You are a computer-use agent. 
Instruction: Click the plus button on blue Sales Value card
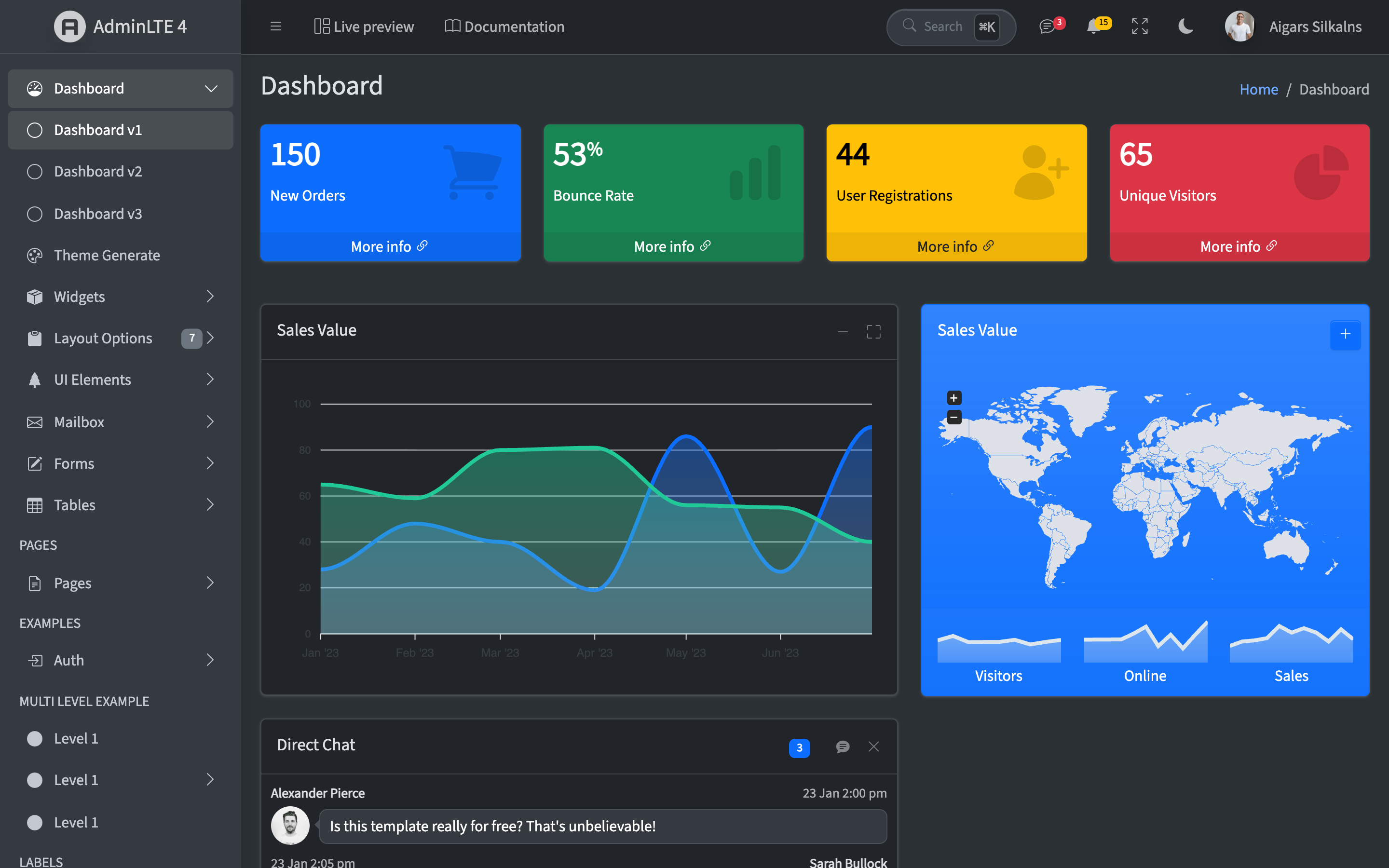pyautogui.click(x=1346, y=334)
